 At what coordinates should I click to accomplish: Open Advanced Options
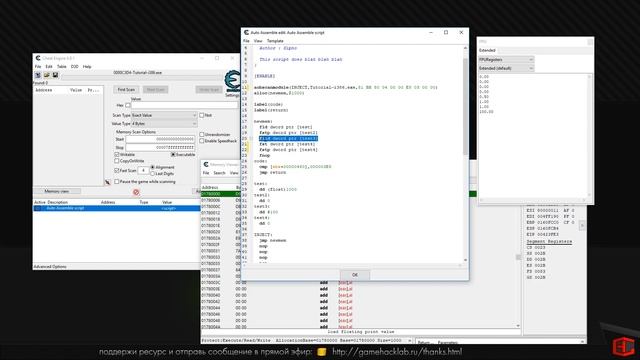click(50, 267)
